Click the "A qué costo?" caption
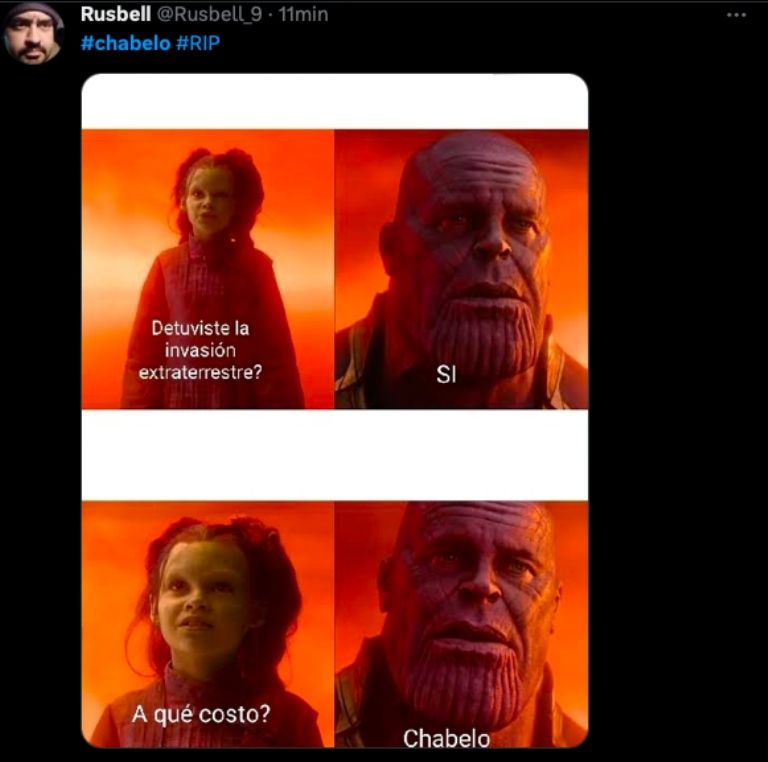Image resolution: width=768 pixels, height=762 pixels. tap(201, 714)
